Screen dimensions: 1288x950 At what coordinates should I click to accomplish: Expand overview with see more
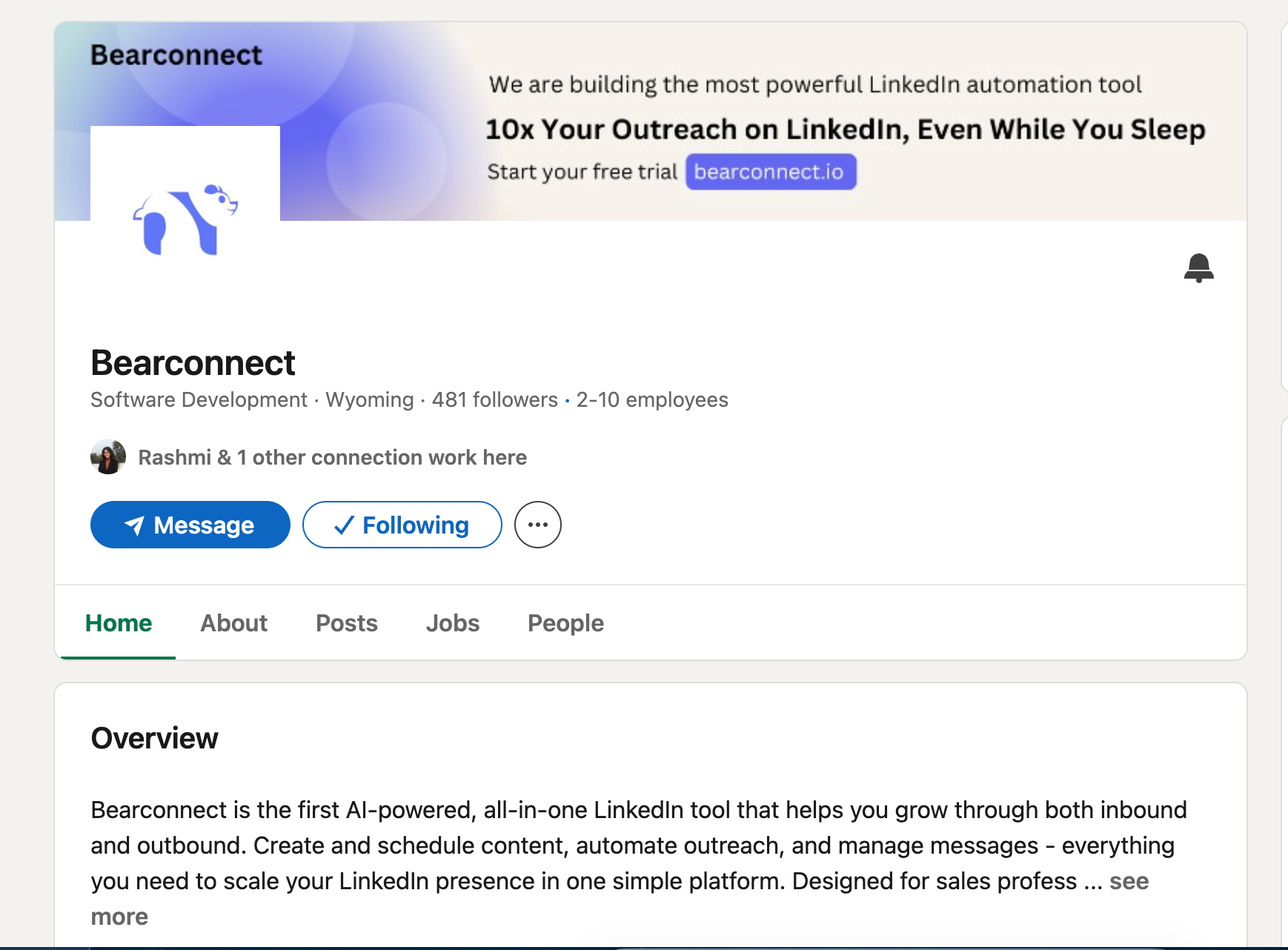click(1128, 882)
